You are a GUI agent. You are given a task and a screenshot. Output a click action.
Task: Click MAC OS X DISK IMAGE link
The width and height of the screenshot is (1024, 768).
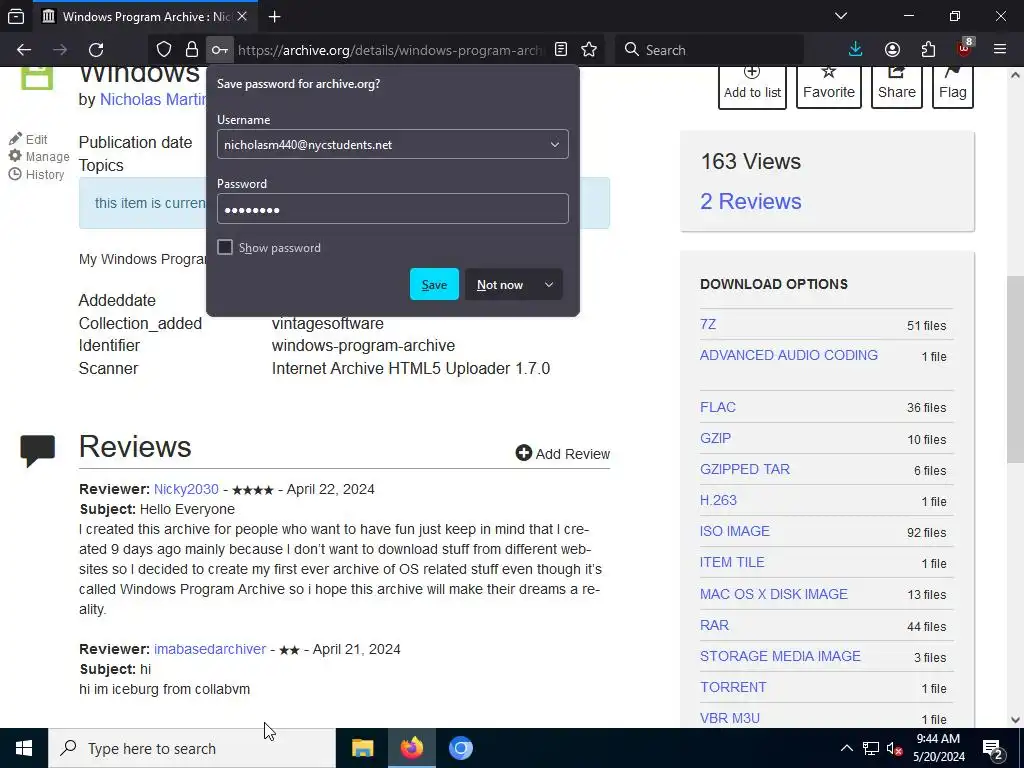point(774,594)
